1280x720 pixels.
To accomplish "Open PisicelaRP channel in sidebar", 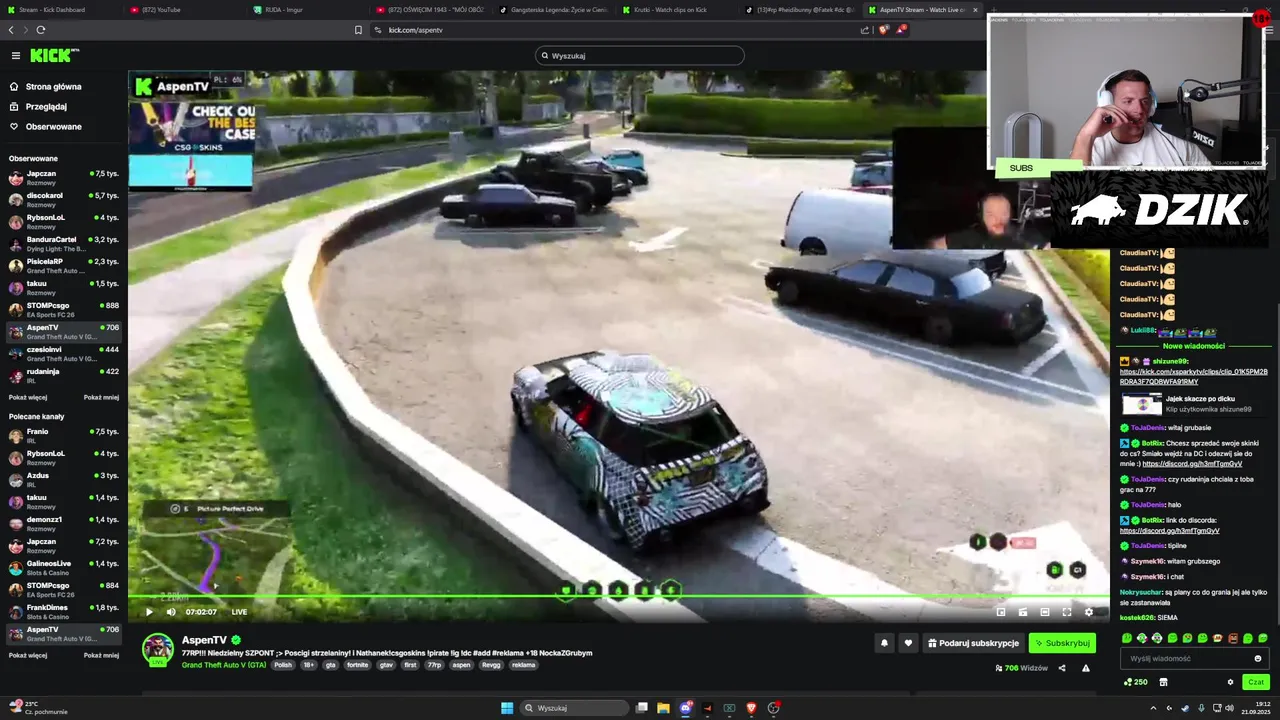I will click(x=64, y=266).
